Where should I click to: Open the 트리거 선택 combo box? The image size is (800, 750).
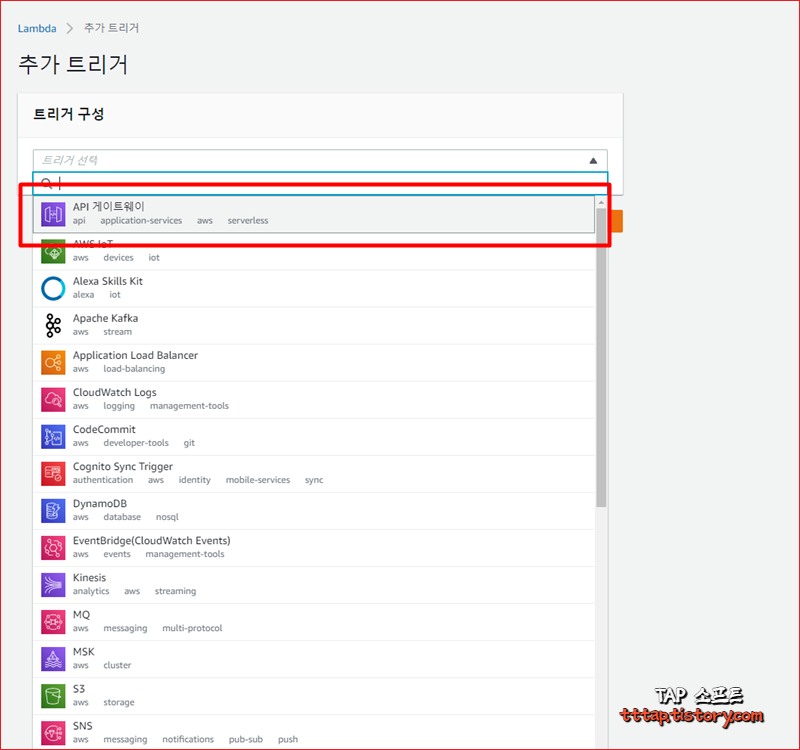click(x=320, y=160)
